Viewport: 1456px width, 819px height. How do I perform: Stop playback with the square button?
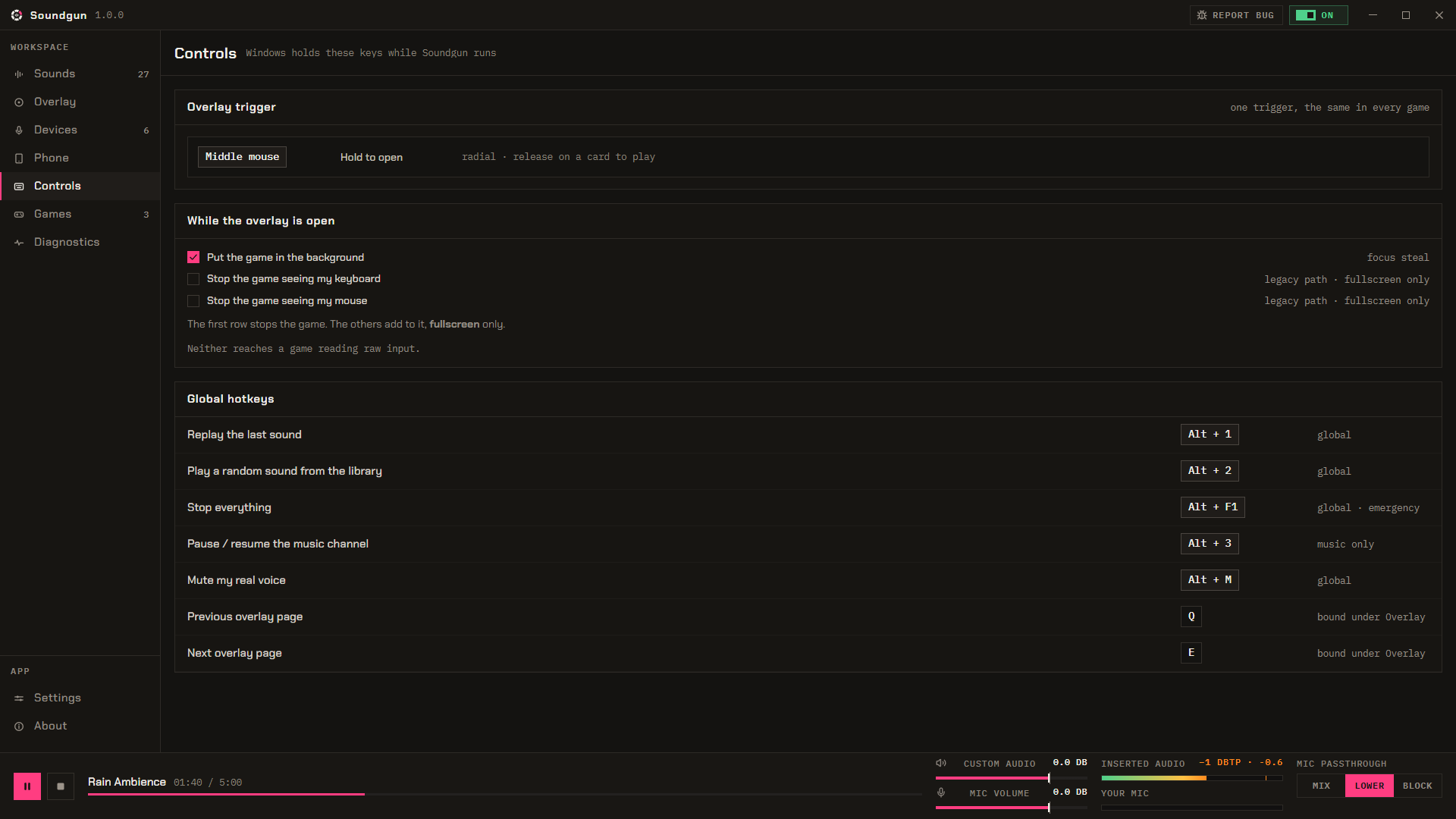[61, 786]
